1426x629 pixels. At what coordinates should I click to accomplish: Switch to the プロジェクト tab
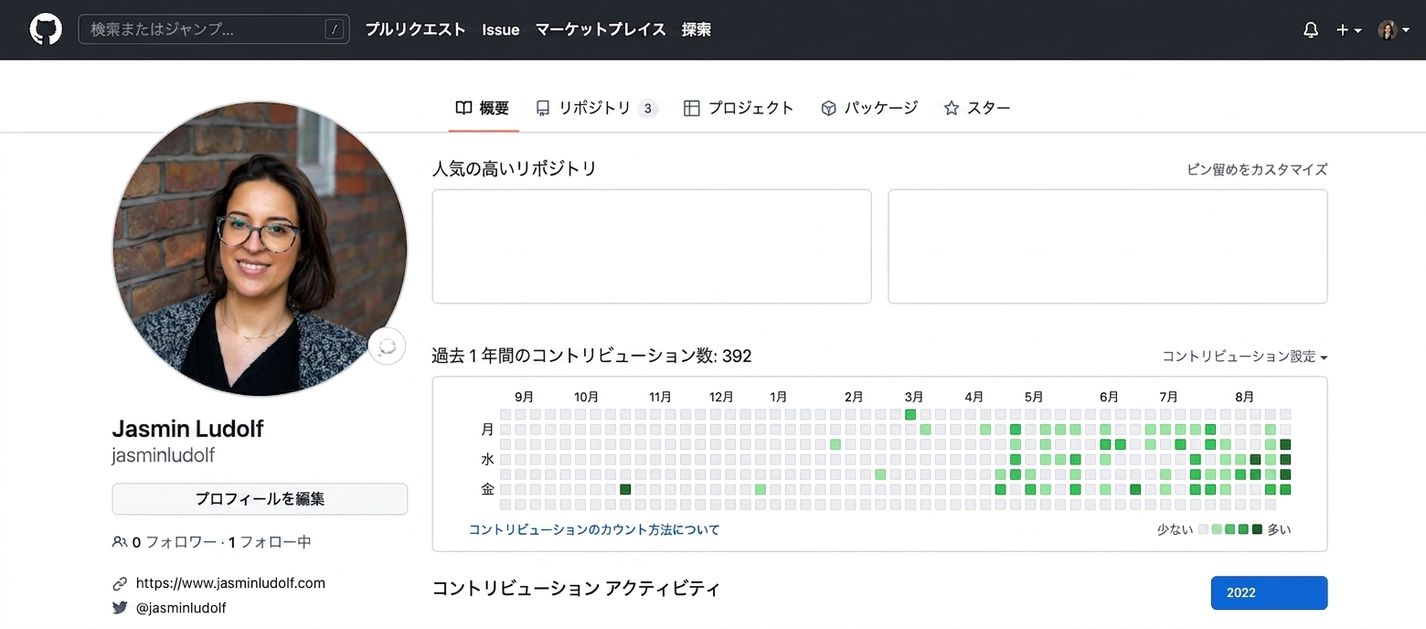[739, 108]
